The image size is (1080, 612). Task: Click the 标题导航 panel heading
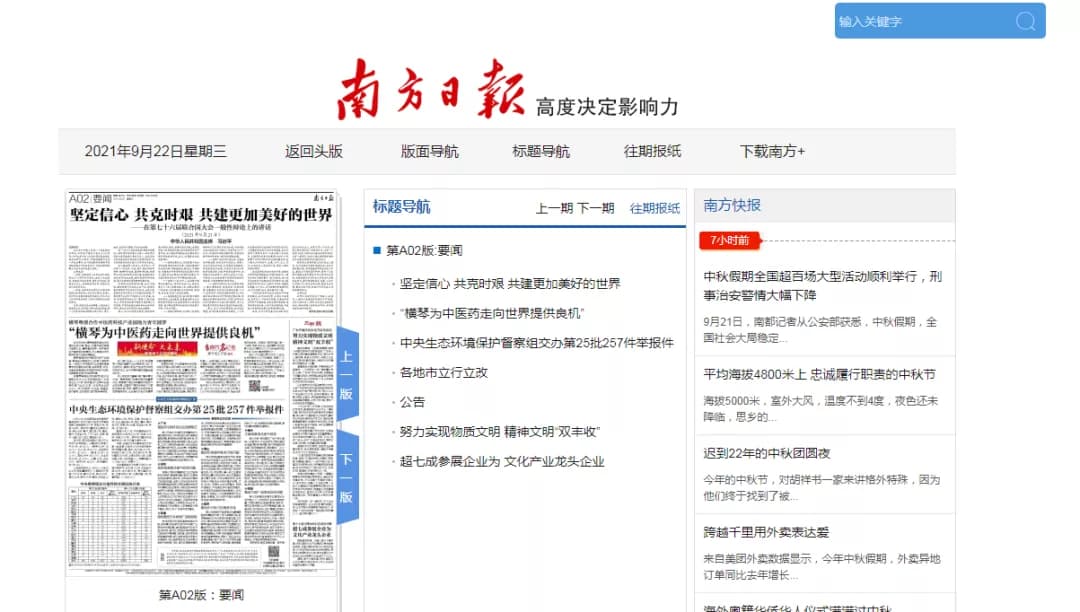(402, 207)
